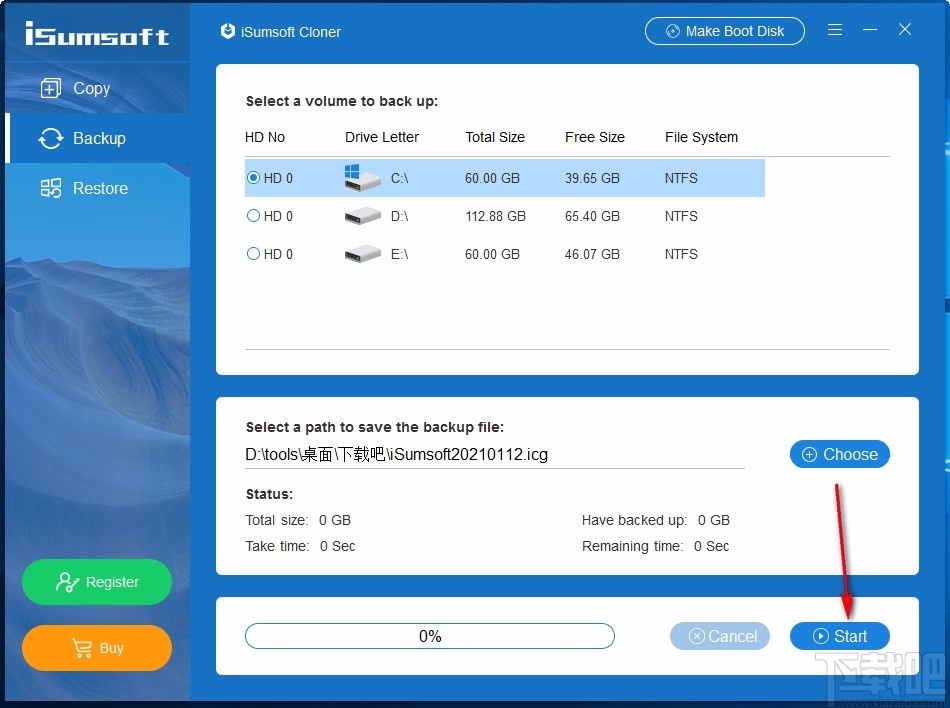Screen dimensions: 950x708
Task: Minimize the iSumsoft Cloner window
Action: [870, 30]
